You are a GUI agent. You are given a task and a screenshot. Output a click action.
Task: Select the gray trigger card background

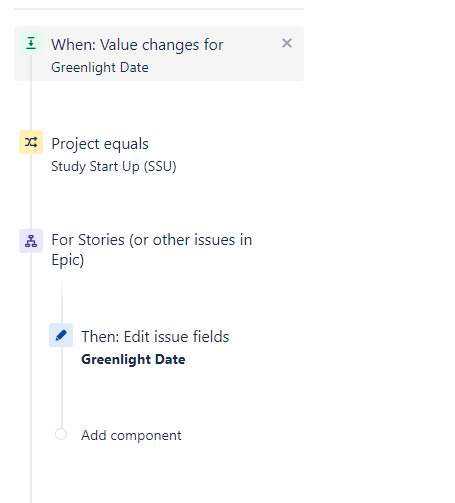tap(159, 53)
